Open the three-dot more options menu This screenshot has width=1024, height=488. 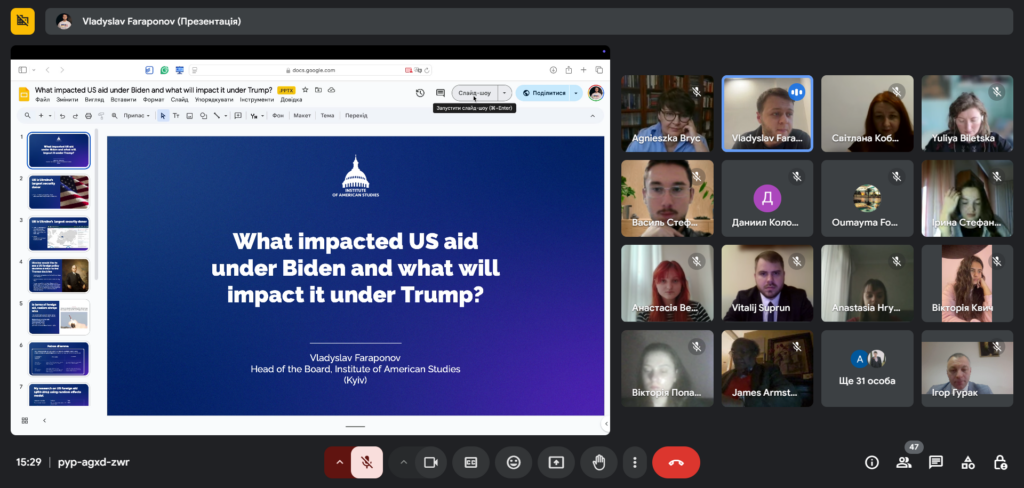click(635, 462)
